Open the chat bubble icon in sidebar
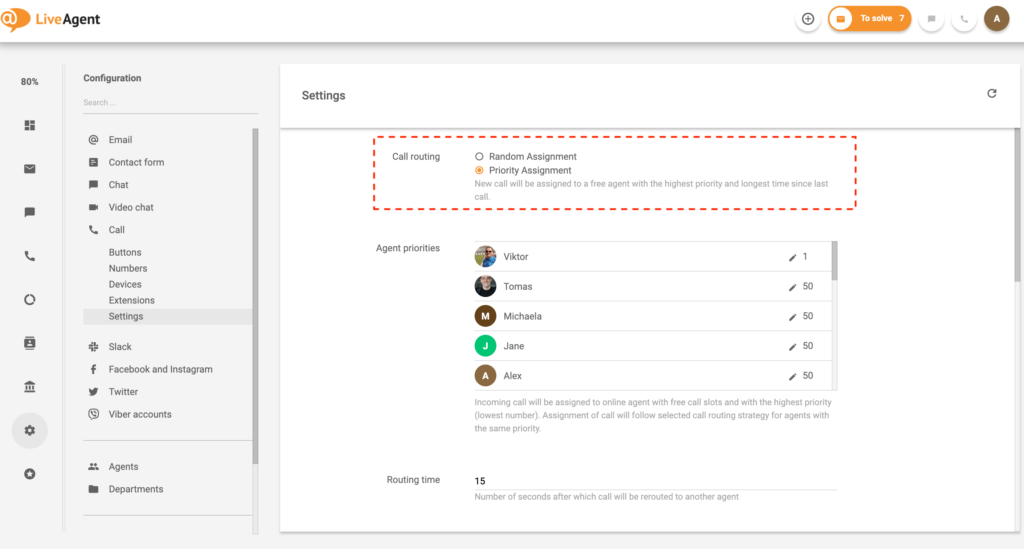Viewport: 1024px width, 549px height. pyautogui.click(x=30, y=212)
